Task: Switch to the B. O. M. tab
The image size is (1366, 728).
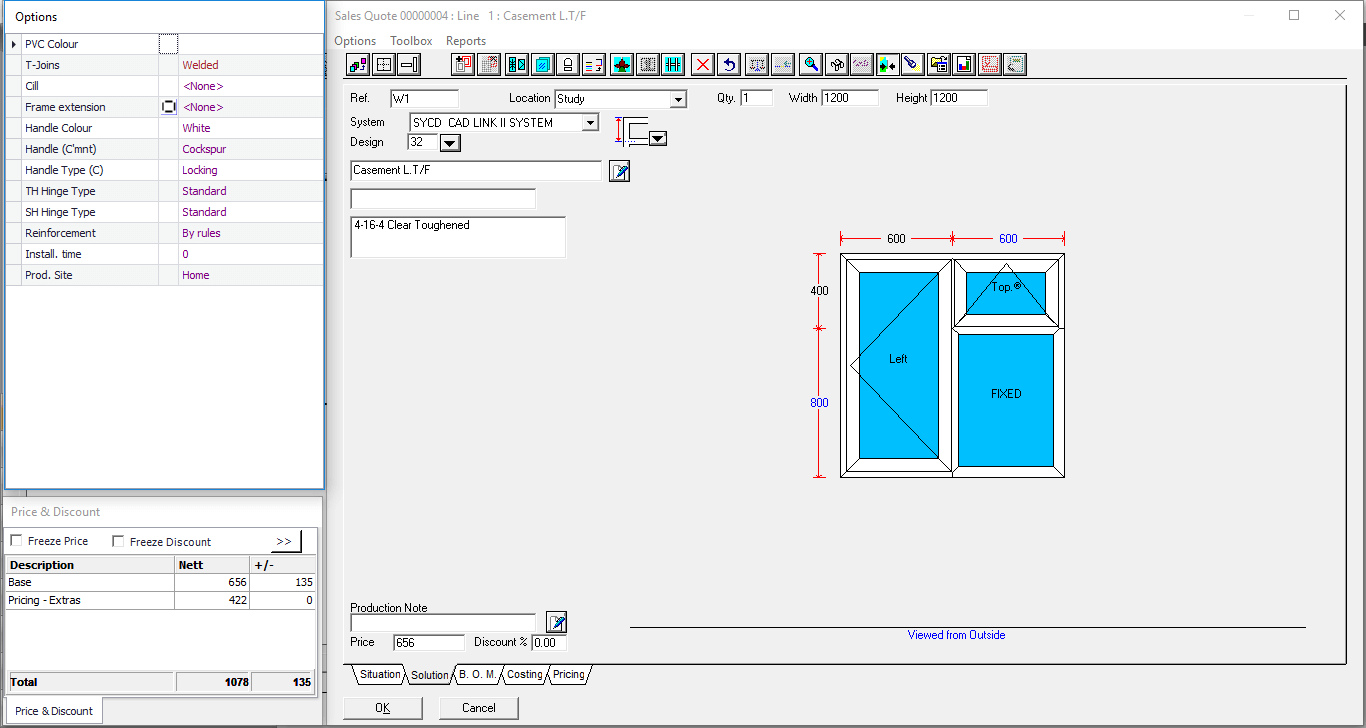Action: coord(477,675)
